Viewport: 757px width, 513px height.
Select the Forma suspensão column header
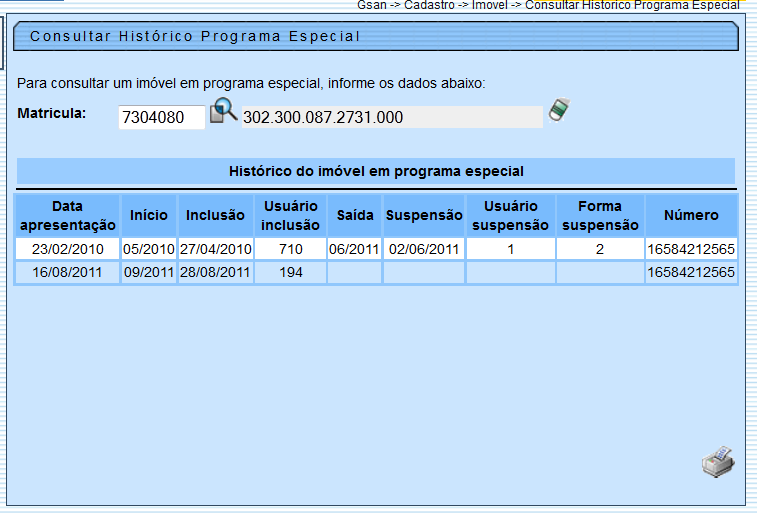[x=600, y=215]
